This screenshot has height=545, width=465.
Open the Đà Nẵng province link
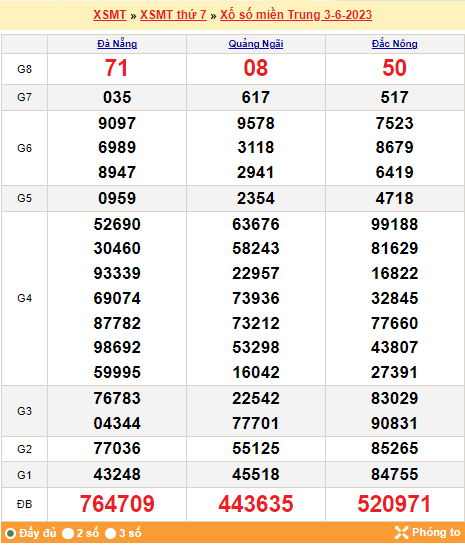pyautogui.click(x=117, y=44)
